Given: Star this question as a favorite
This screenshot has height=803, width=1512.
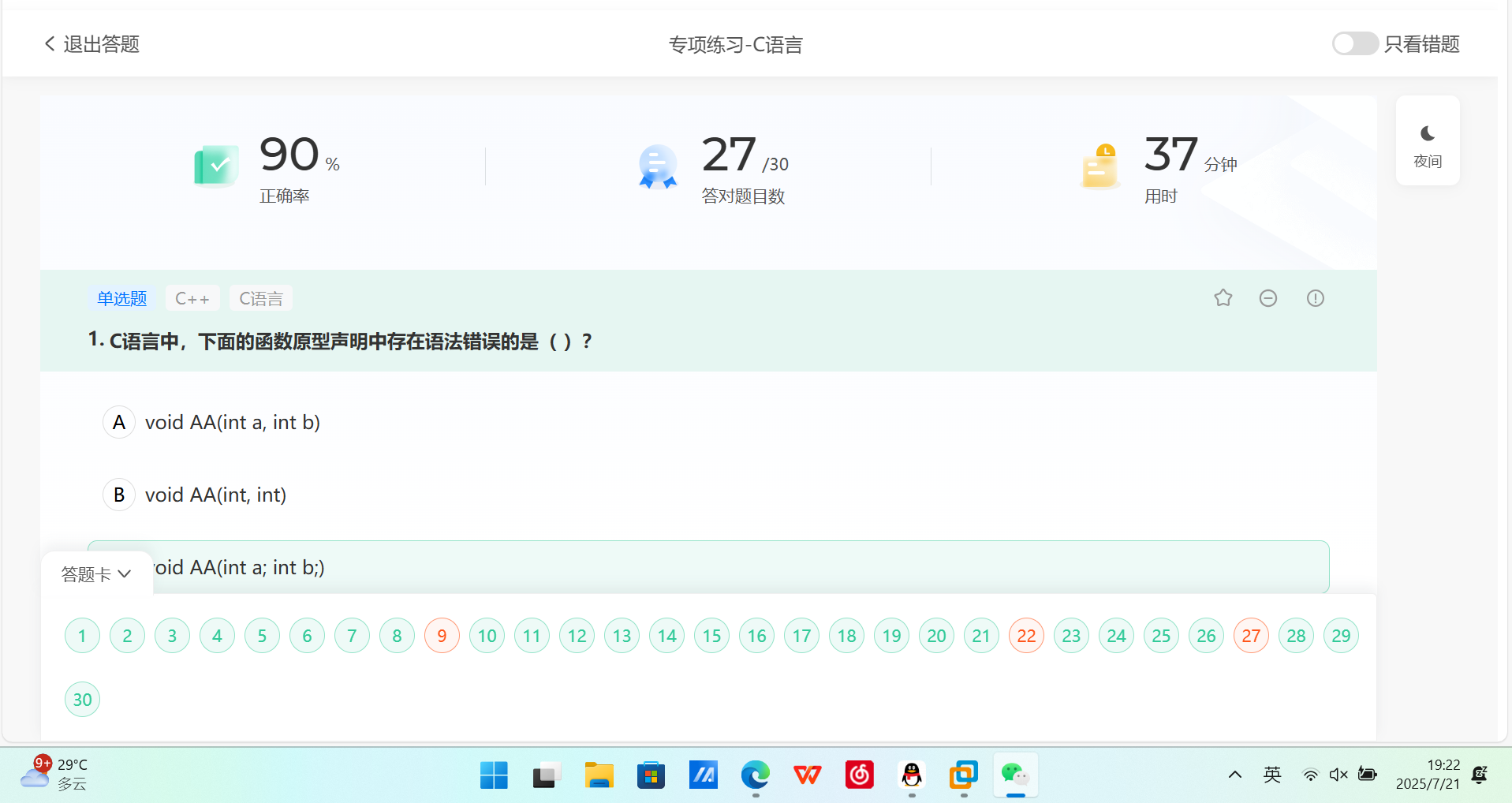Looking at the screenshot, I should pos(1223,297).
